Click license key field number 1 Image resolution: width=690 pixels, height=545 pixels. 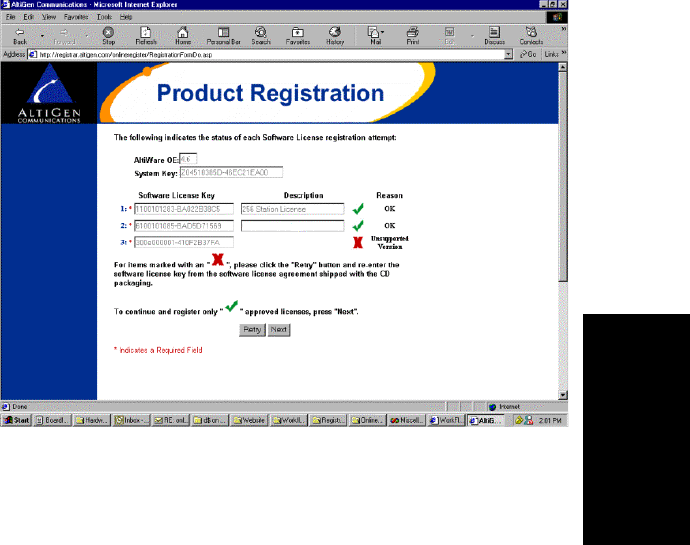click(x=184, y=209)
